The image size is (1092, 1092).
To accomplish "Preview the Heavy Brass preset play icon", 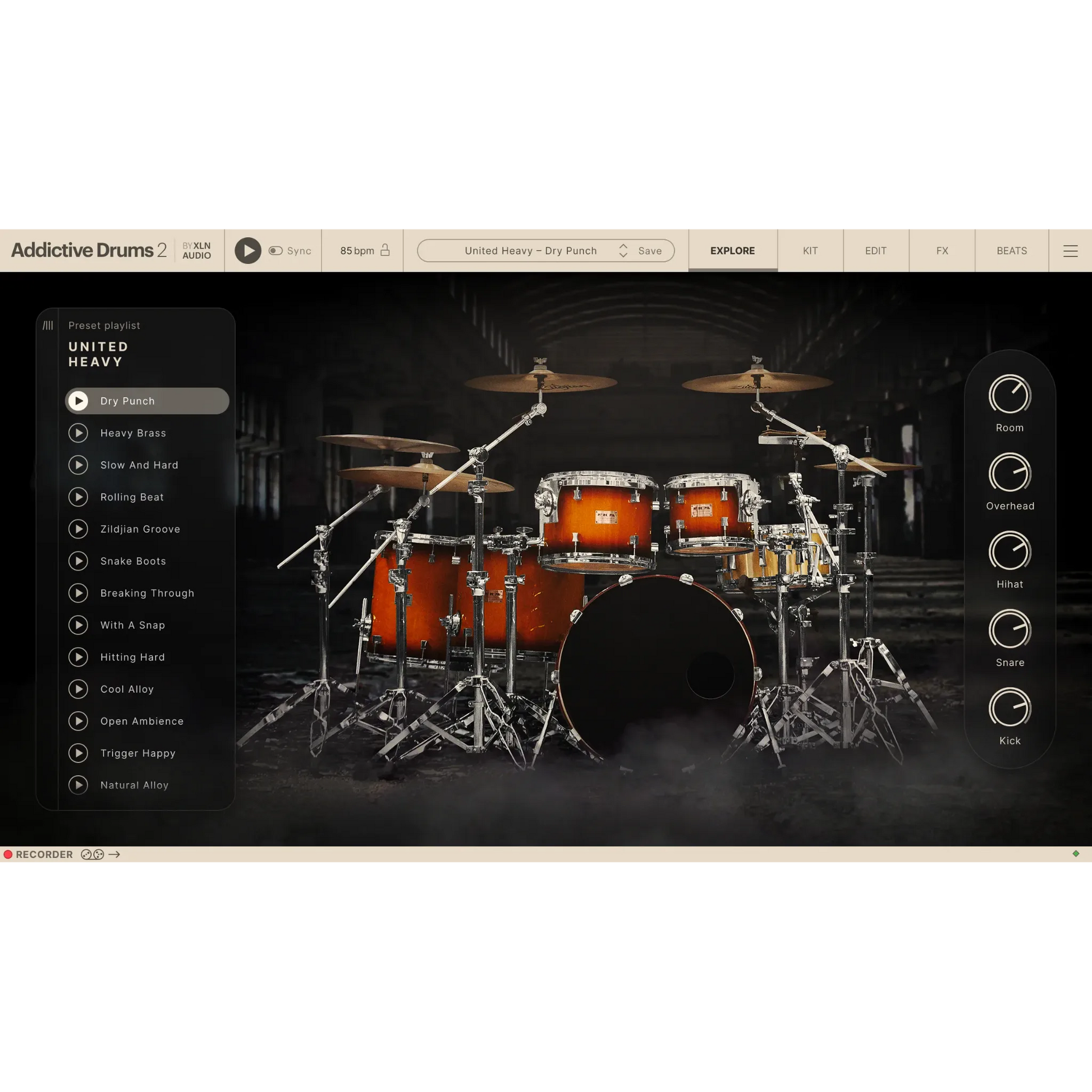I will (79, 433).
